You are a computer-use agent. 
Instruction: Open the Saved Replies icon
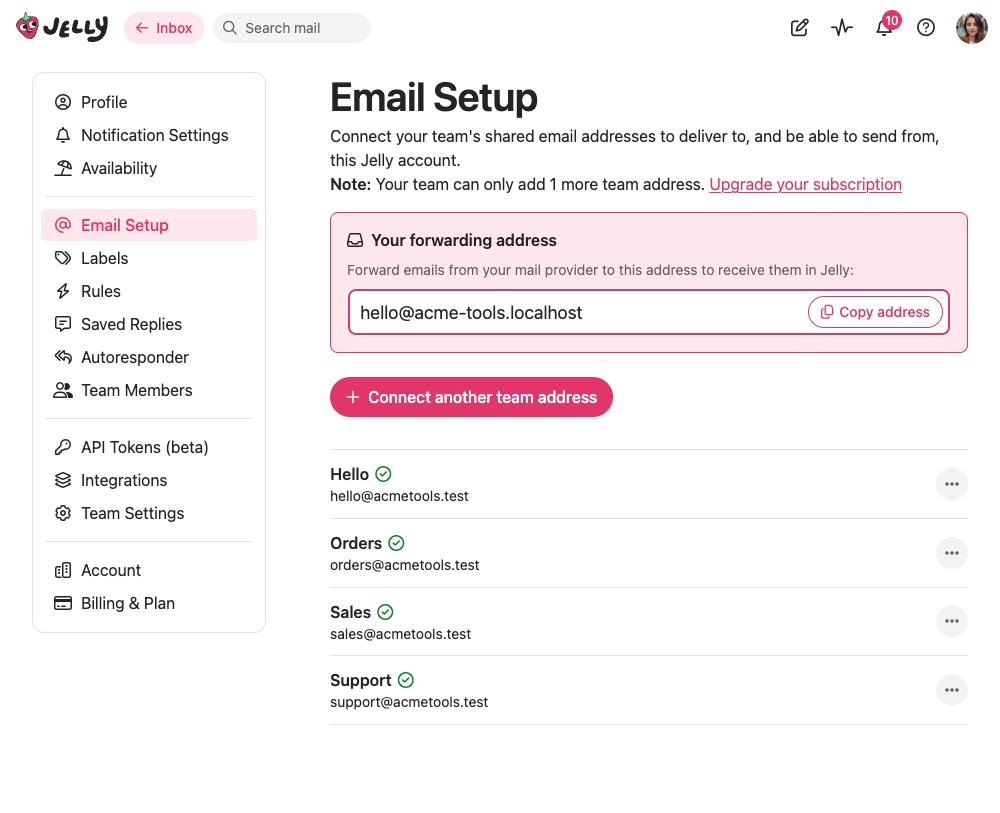click(x=63, y=324)
